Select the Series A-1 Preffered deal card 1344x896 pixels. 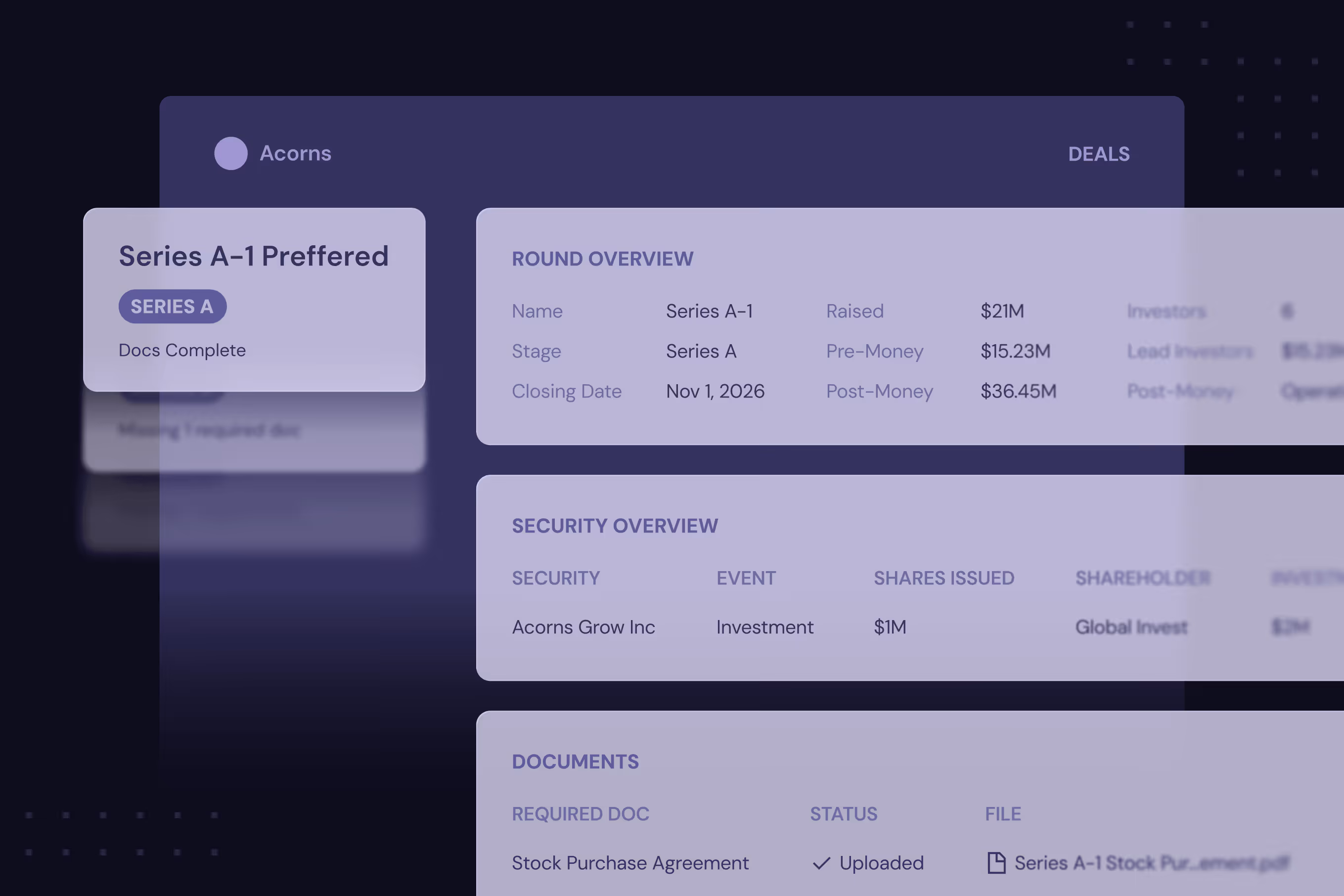click(x=254, y=300)
